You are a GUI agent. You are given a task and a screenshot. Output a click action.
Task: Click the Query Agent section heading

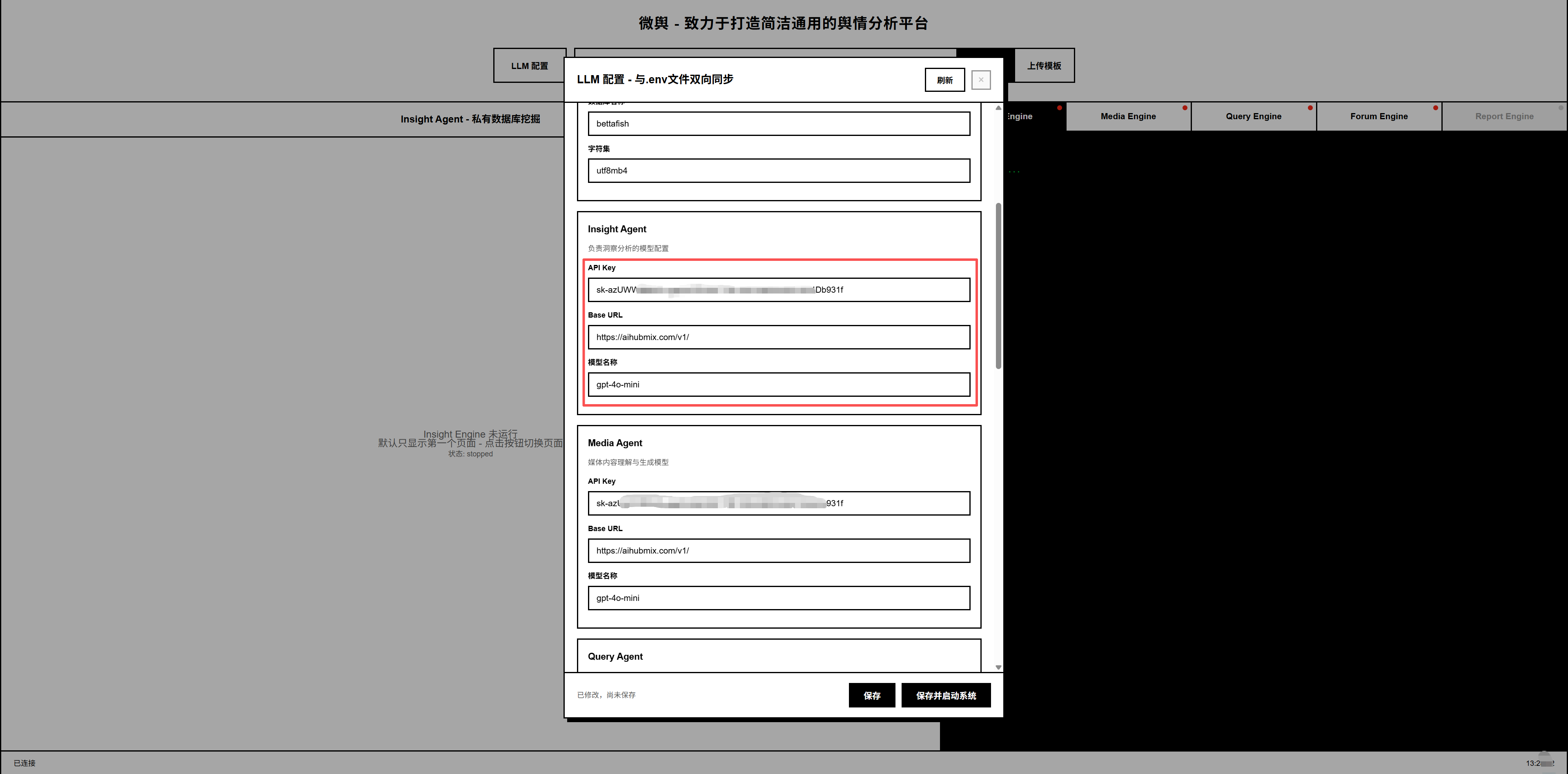coord(615,656)
